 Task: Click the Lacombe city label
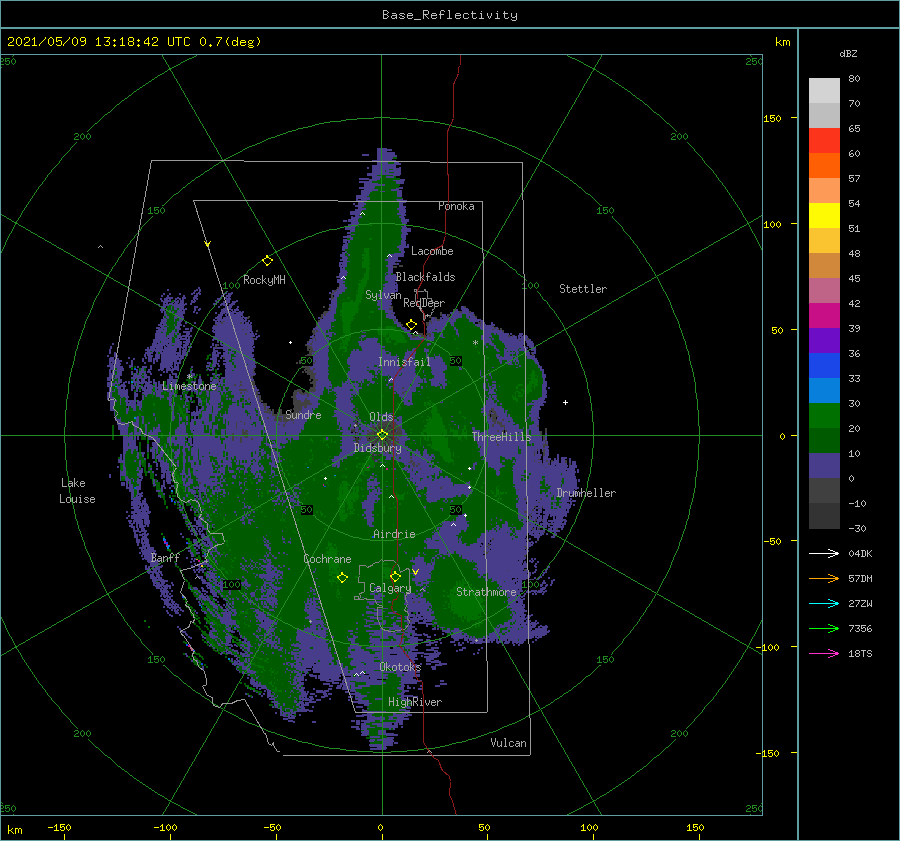tap(432, 251)
